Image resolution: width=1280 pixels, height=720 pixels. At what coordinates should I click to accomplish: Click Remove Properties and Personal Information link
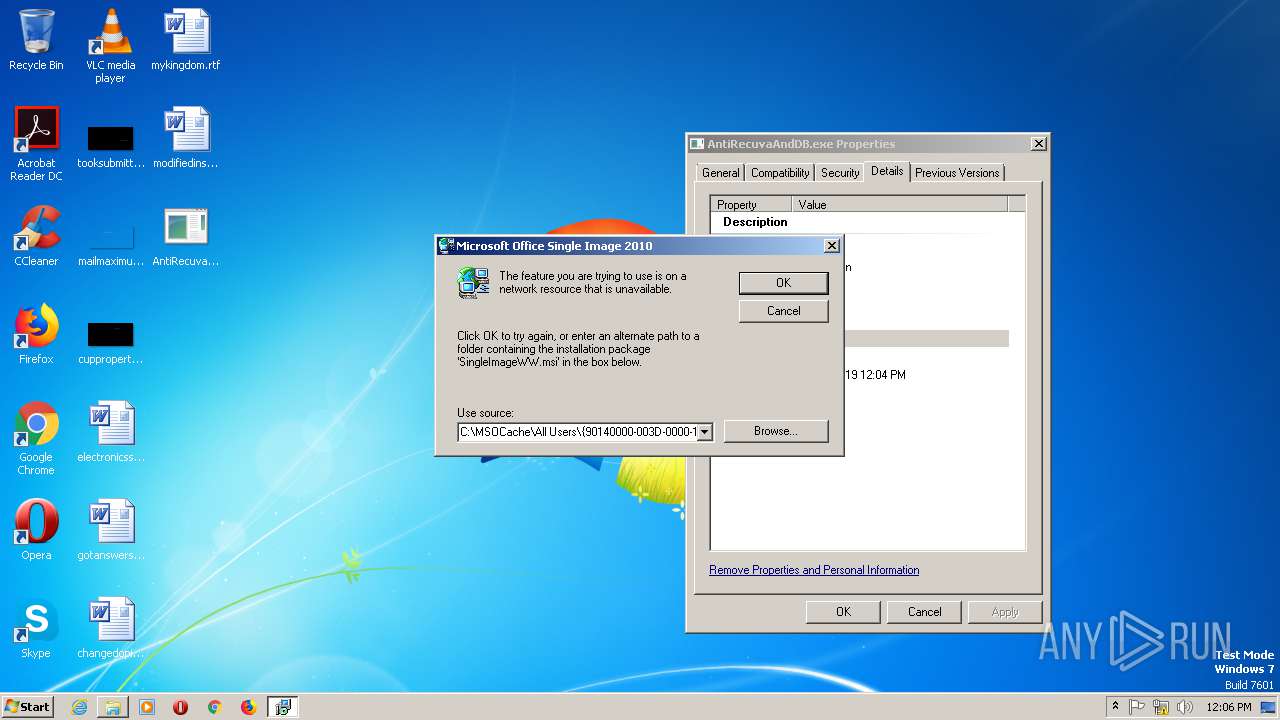tap(814, 570)
